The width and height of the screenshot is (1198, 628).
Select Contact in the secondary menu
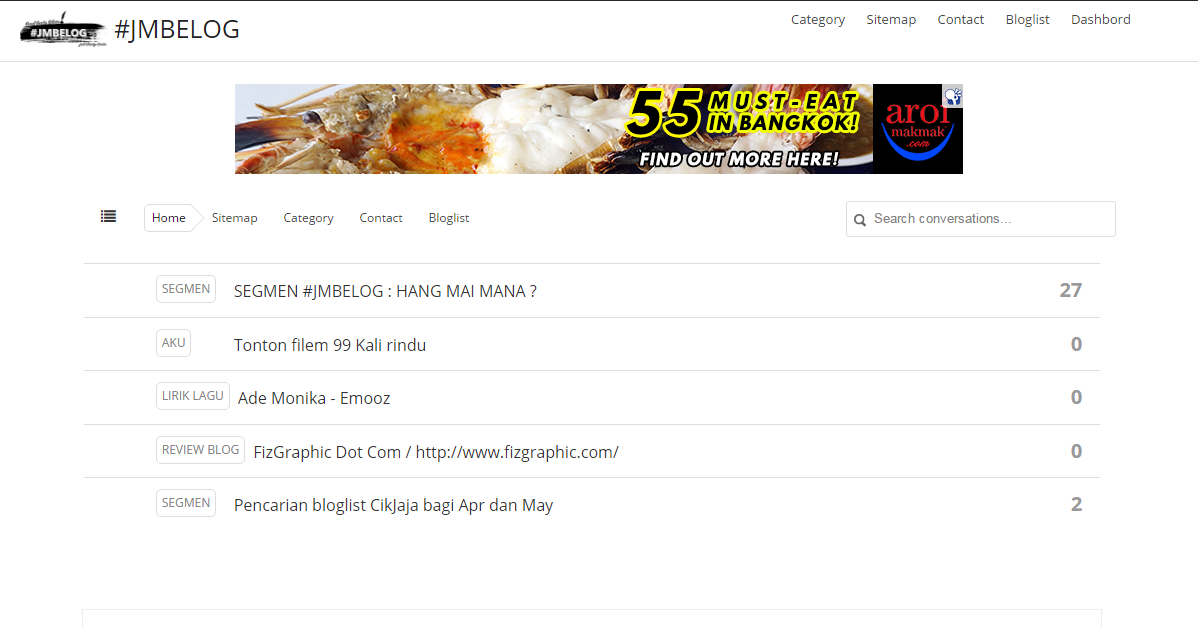[x=380, y=218]
